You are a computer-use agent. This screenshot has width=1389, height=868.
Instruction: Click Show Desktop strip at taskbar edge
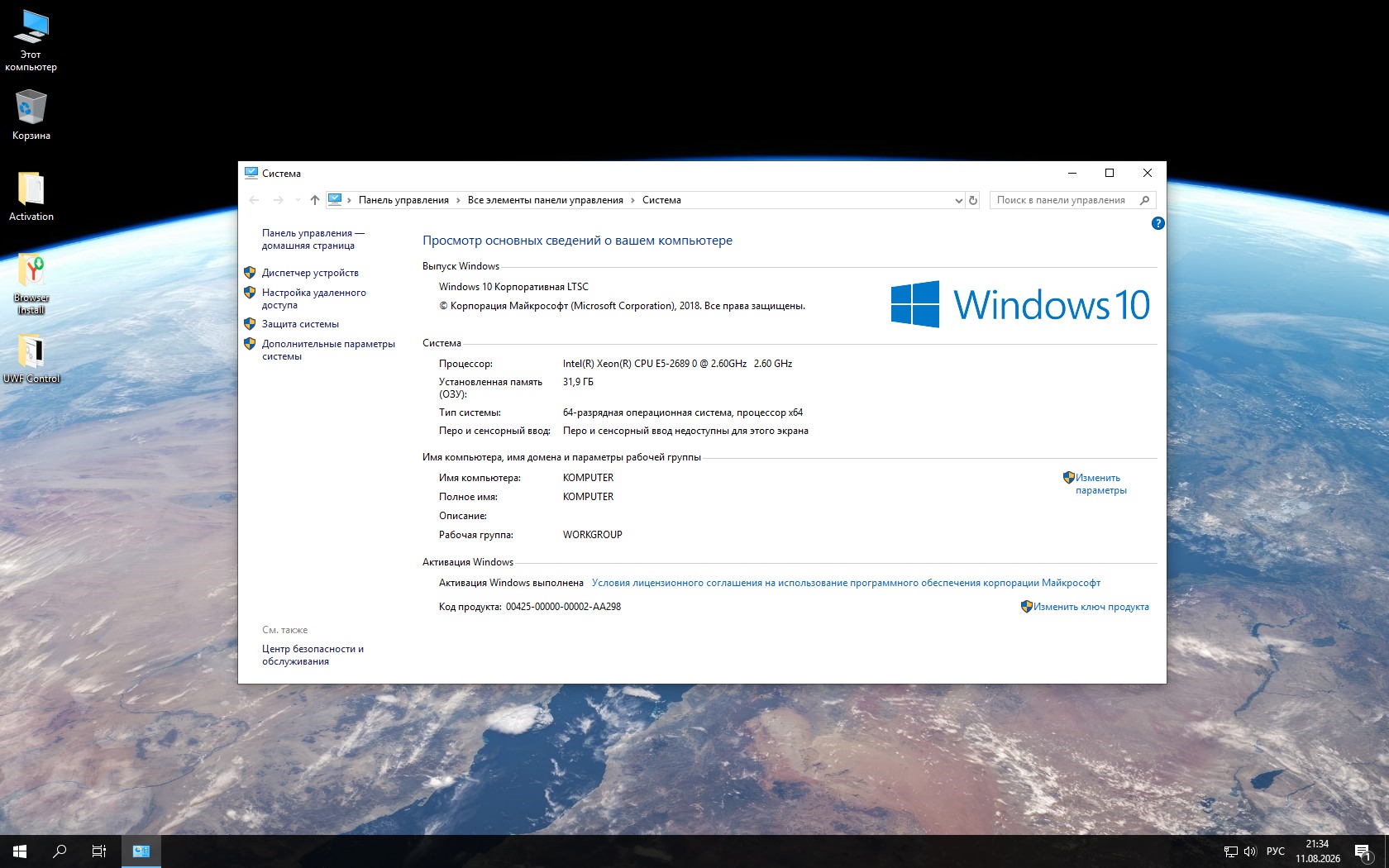click(x=1387, y=851)
